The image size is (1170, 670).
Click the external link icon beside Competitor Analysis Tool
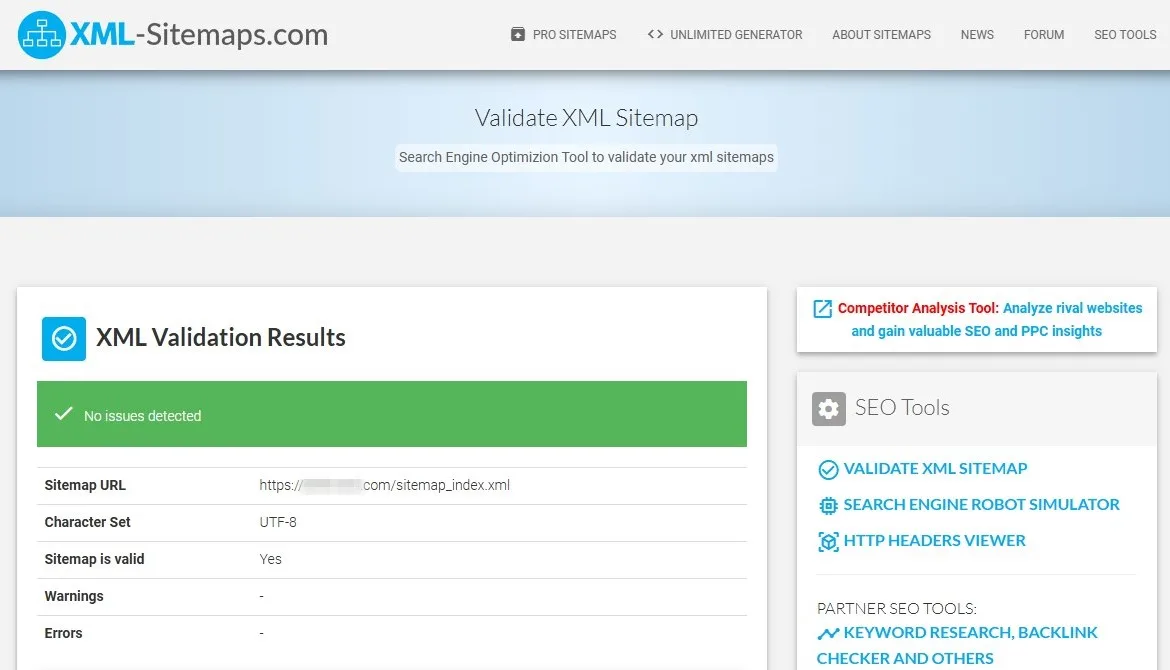pyautogui.click(x=822, y=309)
